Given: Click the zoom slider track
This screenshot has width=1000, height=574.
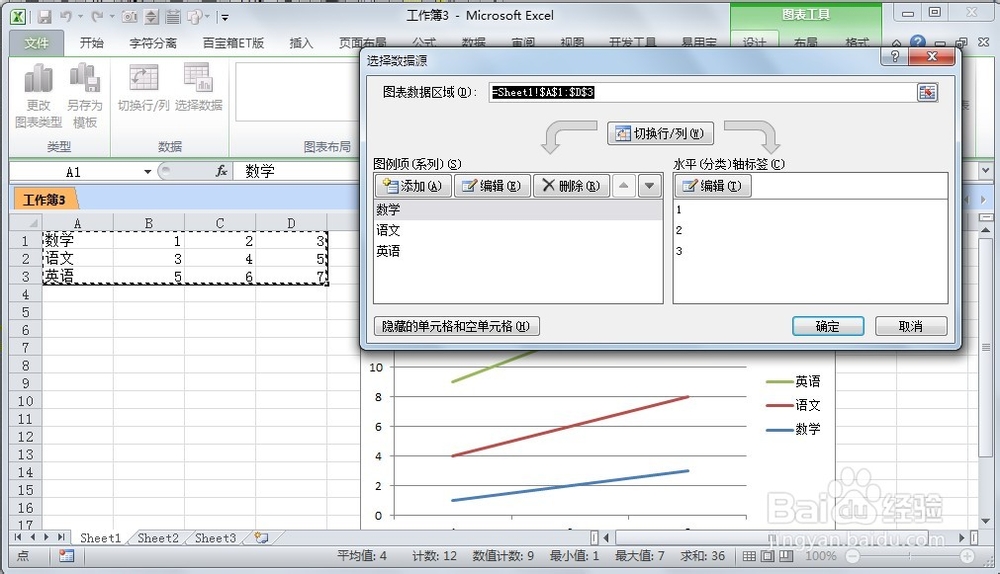Looking at the screenshot, I should [x=910, y=556].
